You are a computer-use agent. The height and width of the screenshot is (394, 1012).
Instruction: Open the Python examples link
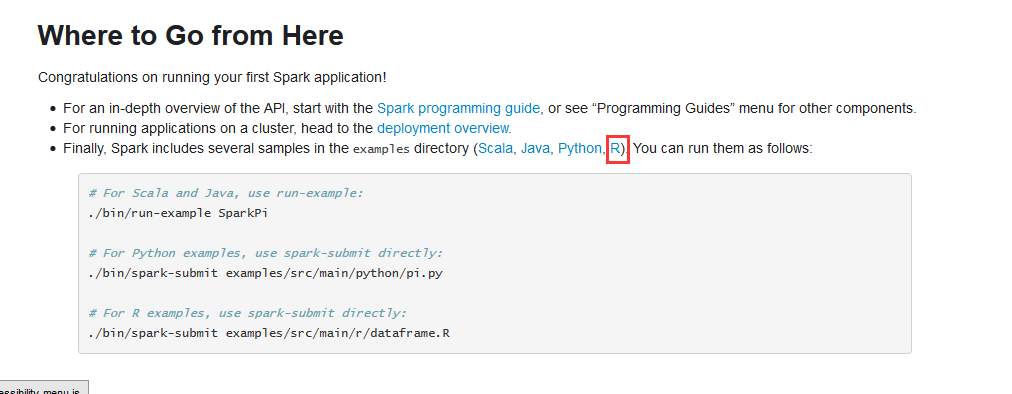click(x=580, y=149)
